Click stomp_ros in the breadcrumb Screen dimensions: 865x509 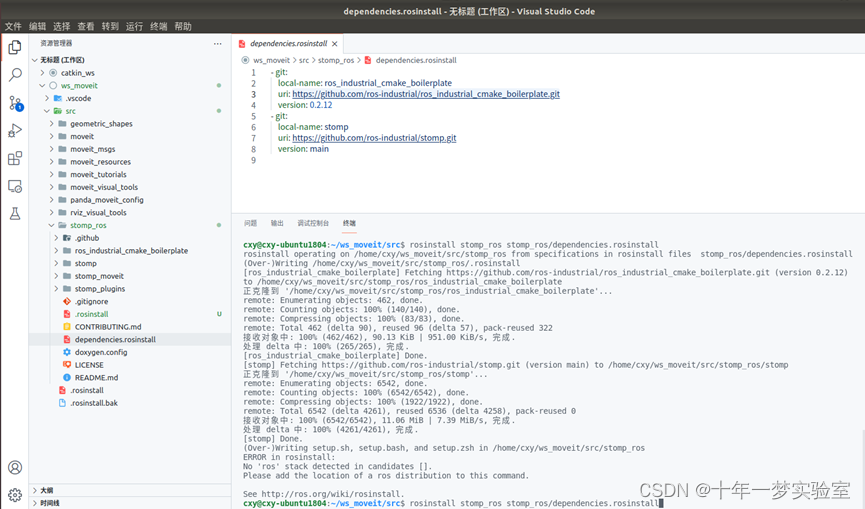click(x=336, y=60)
